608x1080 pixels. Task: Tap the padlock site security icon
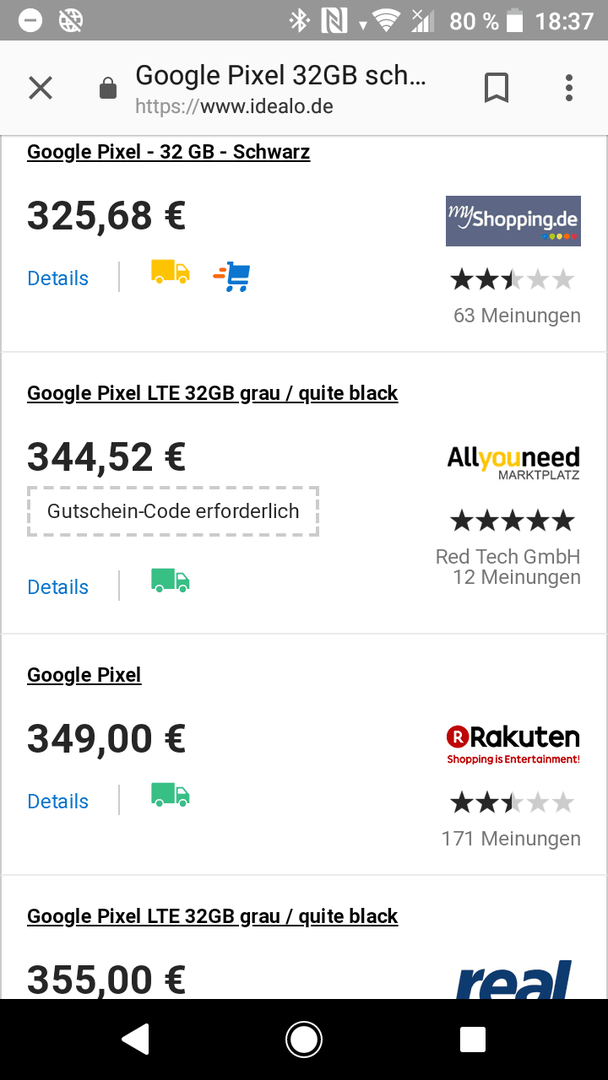point(108,88)
